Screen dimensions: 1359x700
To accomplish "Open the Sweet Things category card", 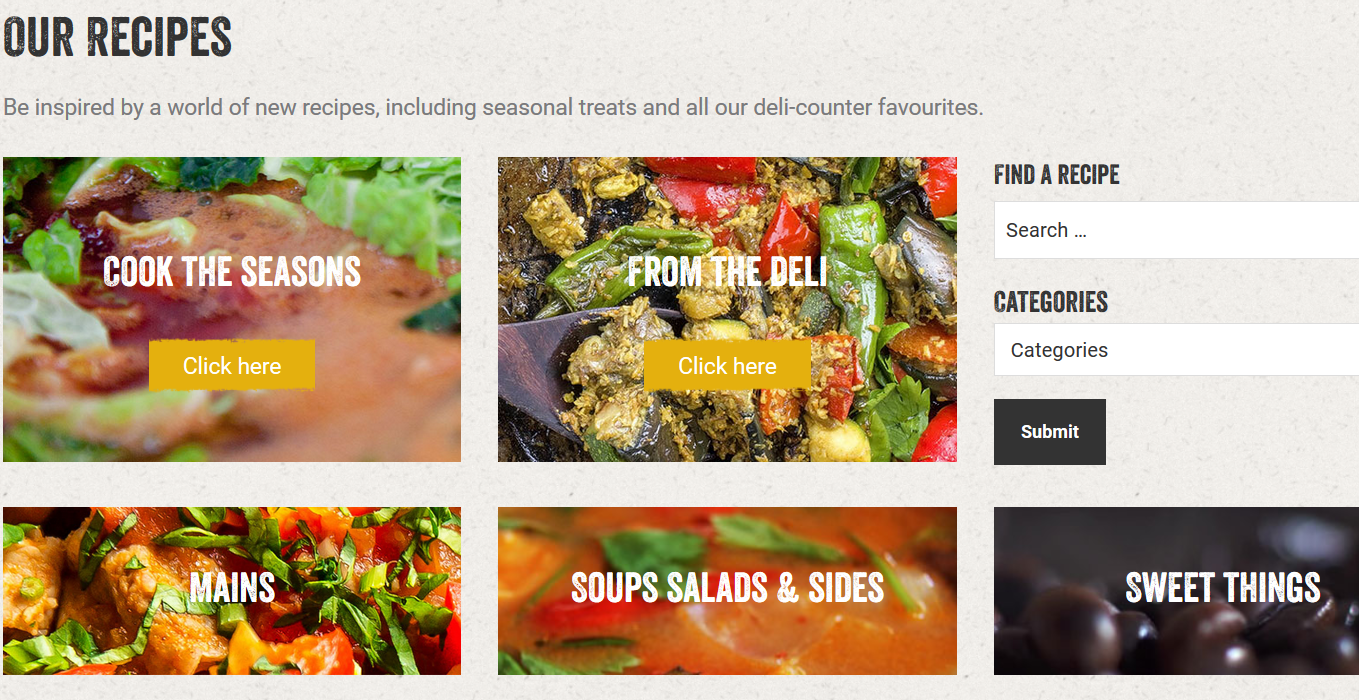I will pyautogui.click(x=1176, y=591).
